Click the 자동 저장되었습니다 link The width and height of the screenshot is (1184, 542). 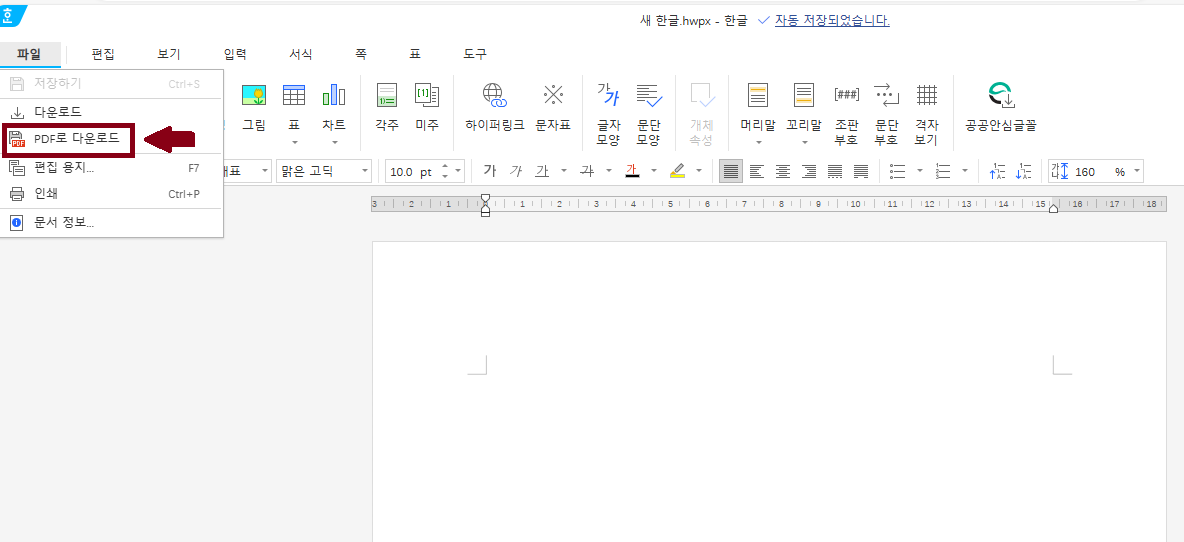click(x=832, y=20)
